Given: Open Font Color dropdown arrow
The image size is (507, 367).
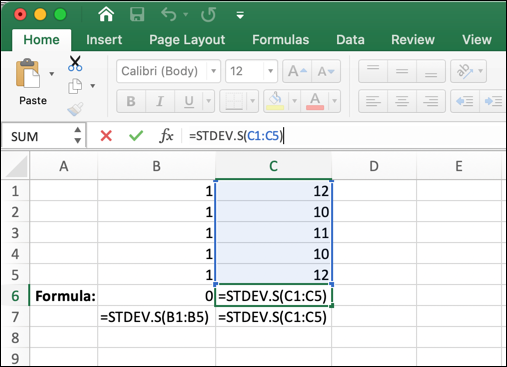Looking at the screenshot, I should tap(334, 101).
